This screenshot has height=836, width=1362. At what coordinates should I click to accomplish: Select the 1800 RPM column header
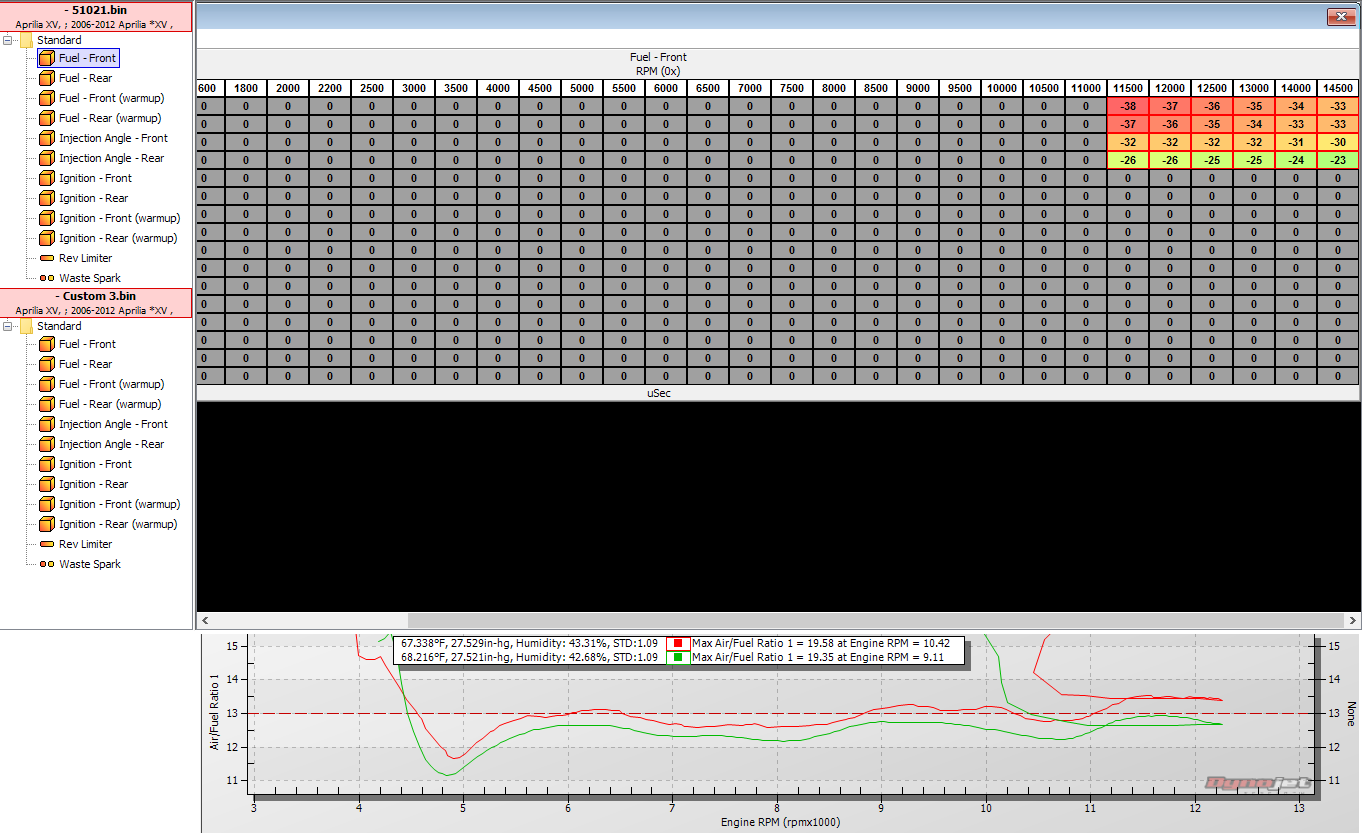tap(246, 88)
